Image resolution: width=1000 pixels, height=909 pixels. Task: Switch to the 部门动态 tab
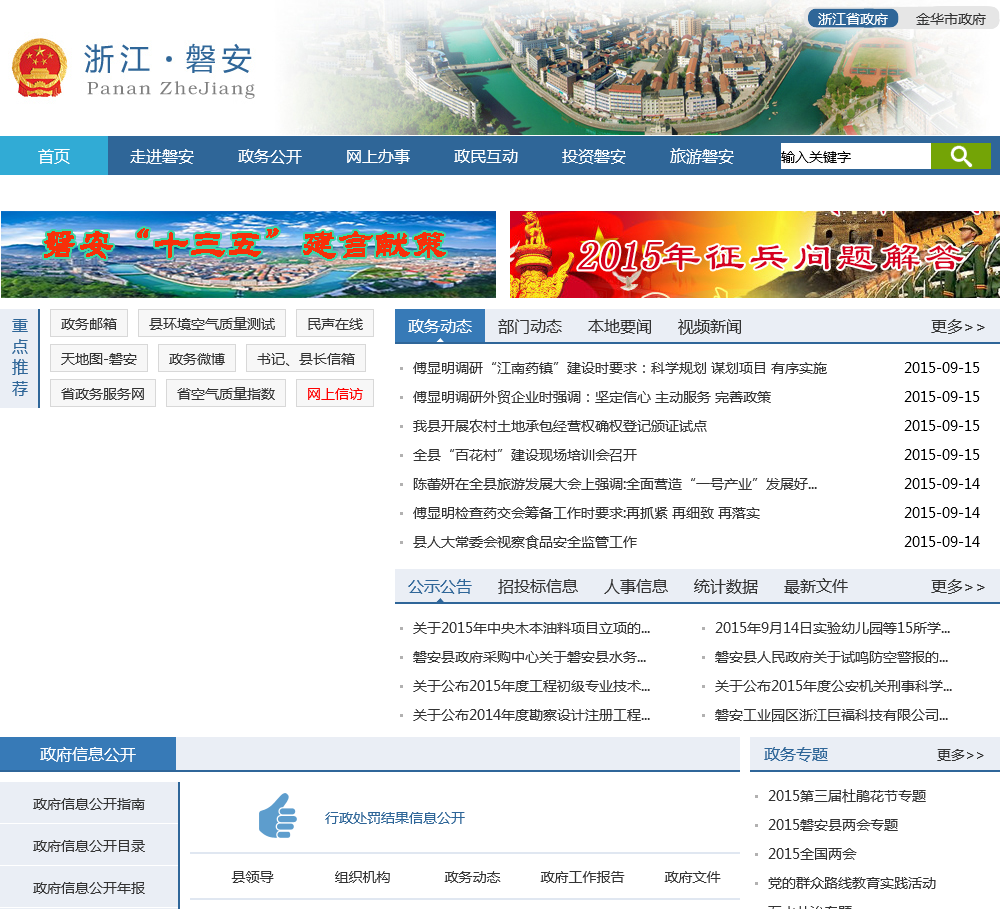tap(530, 327)
